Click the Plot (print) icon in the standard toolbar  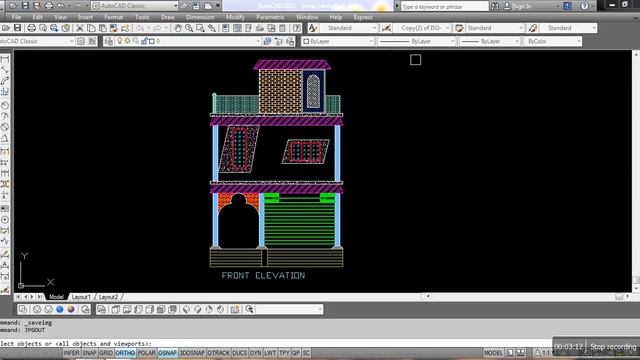pos(31,28)
